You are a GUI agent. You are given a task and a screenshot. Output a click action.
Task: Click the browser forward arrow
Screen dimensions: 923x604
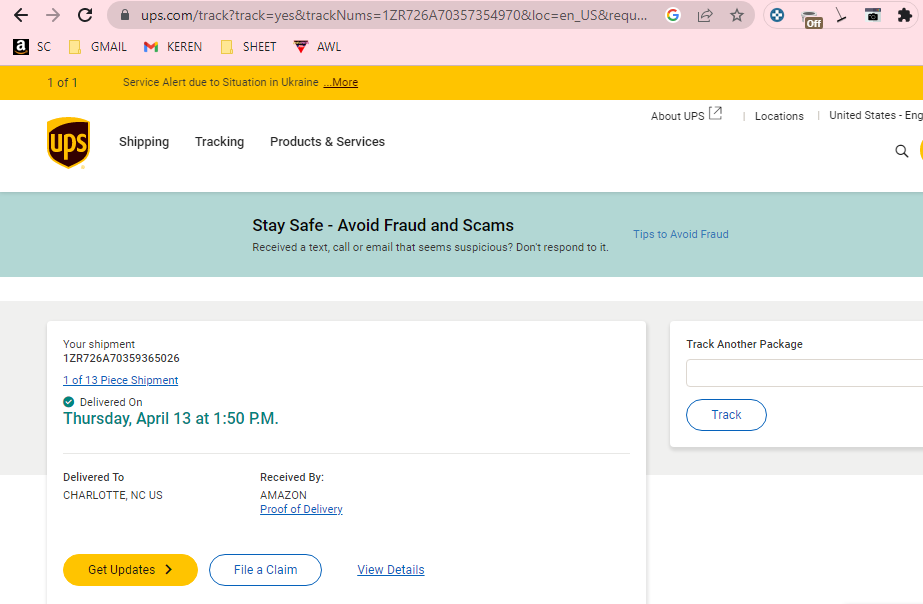tap(53, 15)
